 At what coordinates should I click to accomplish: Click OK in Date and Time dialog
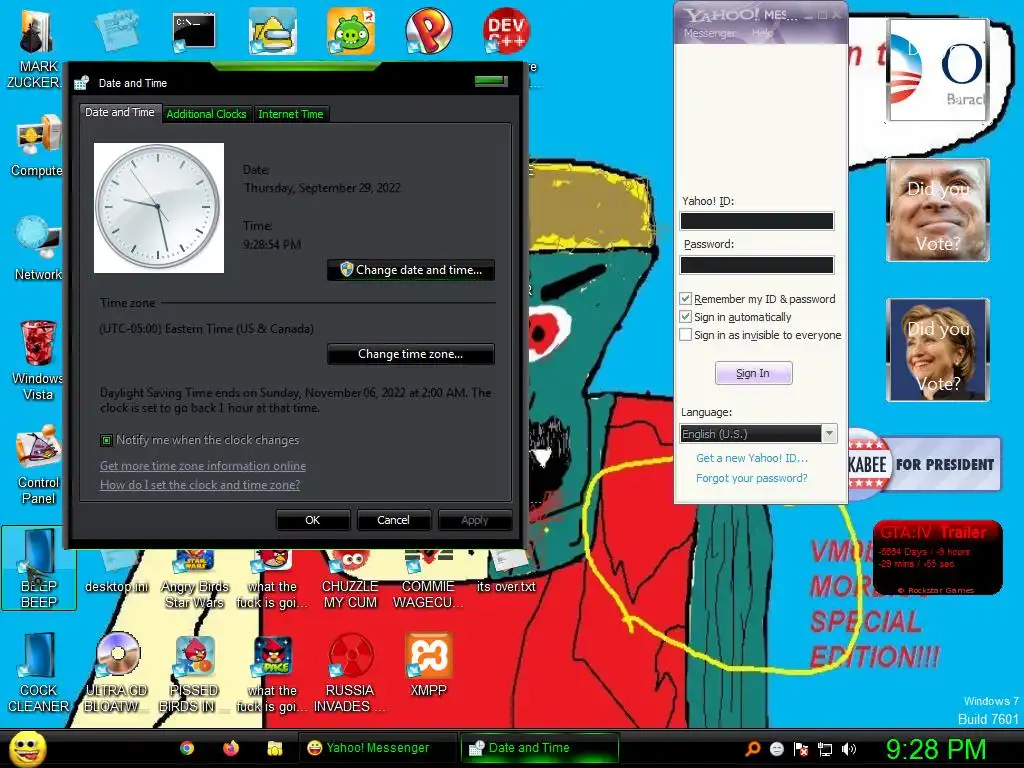[313, 520]
